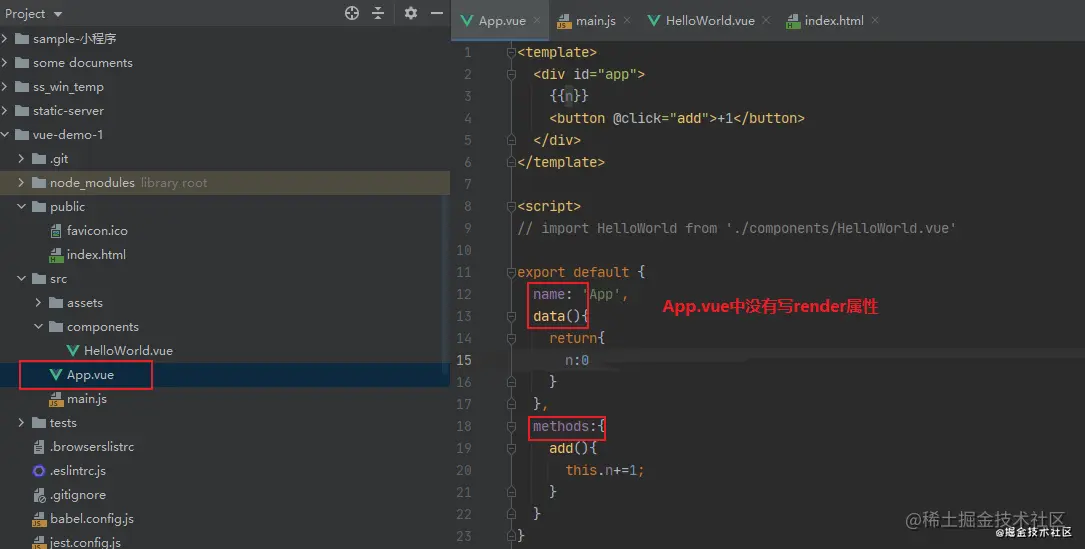The height and width of the screenshot is (549, 1085).
Task: Close the main.js tab
Action: tap(627, 21)
